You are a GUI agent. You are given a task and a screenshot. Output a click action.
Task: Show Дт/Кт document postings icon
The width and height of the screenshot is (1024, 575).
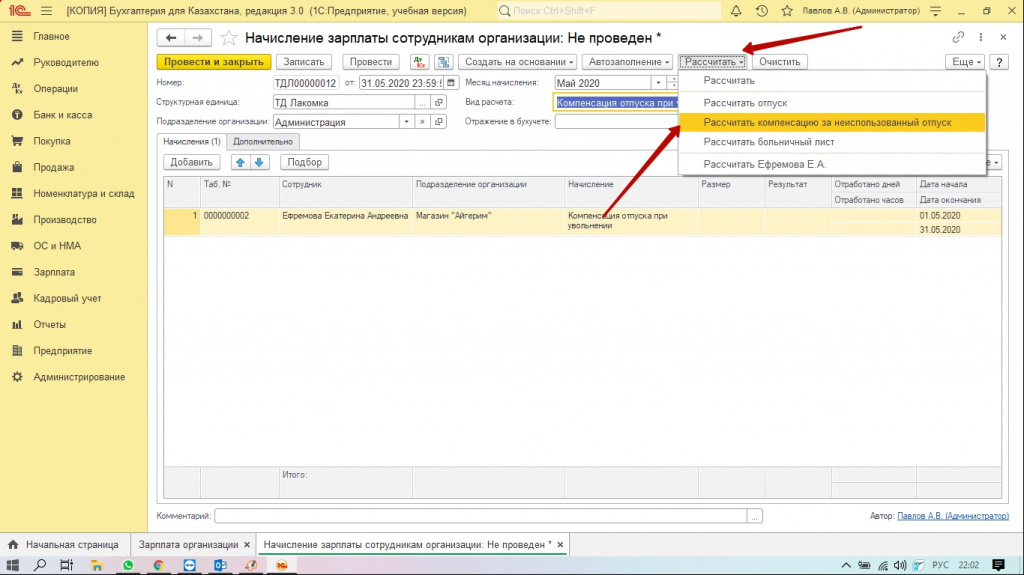pos(419,62)
